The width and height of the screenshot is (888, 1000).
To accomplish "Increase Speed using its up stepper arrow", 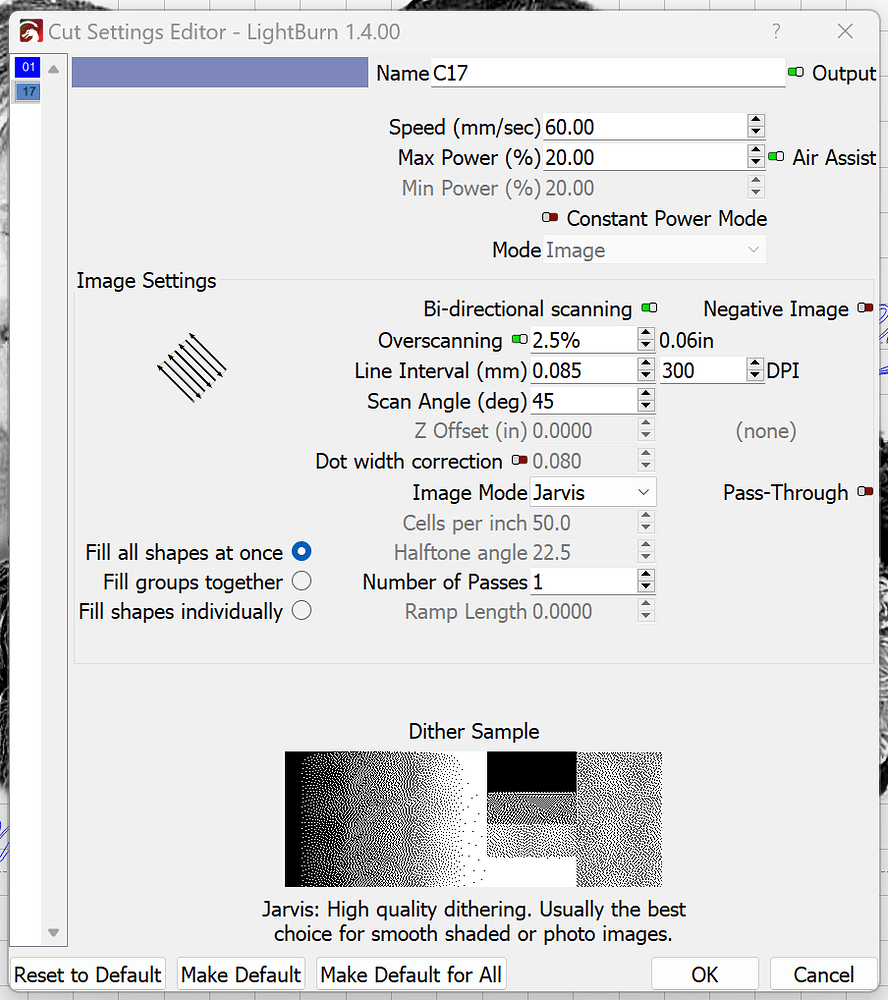I will (757, 120).
